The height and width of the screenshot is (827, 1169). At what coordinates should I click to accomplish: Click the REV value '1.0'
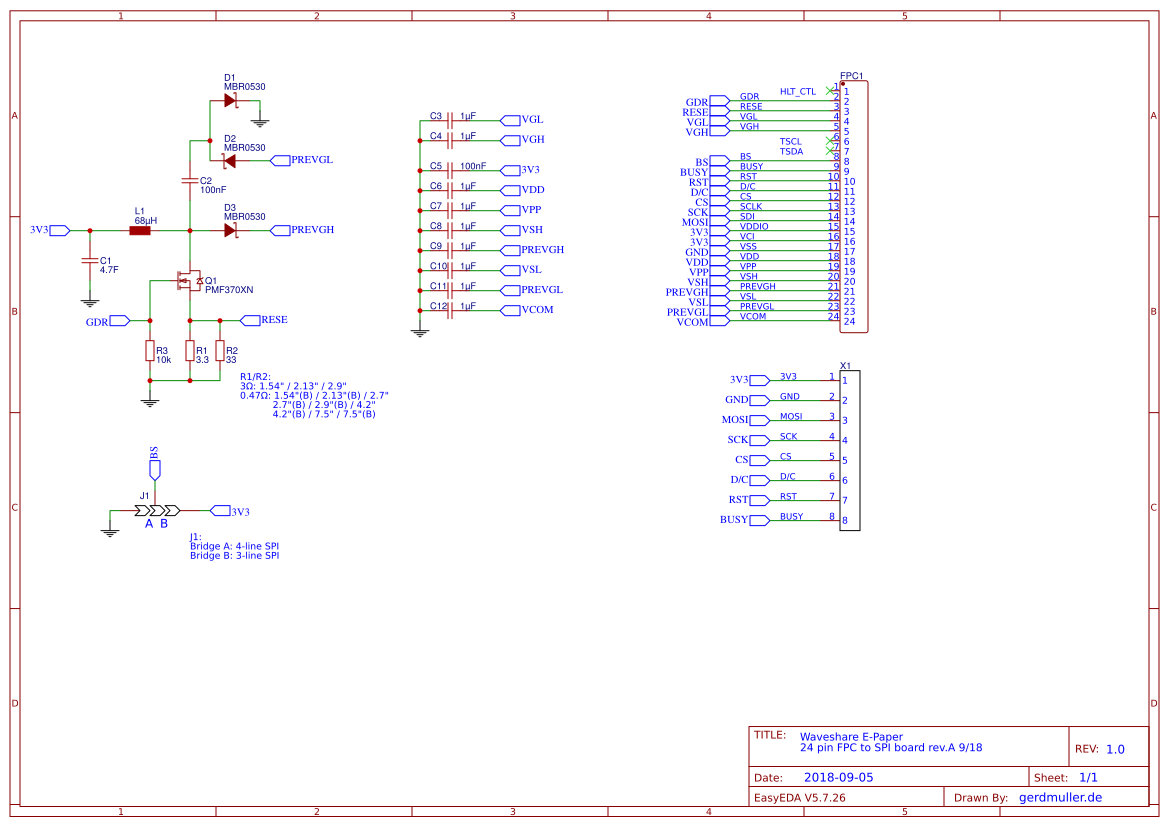click(x=1115, y=749)
